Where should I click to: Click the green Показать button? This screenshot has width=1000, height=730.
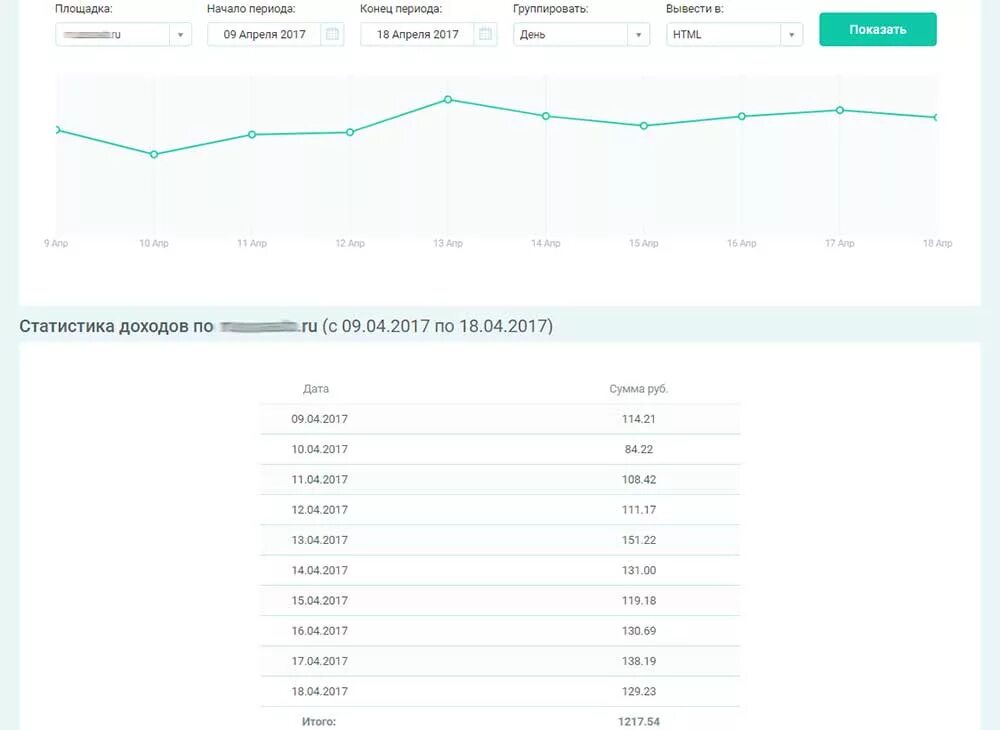pyautogui.click(x=877, y=29)
